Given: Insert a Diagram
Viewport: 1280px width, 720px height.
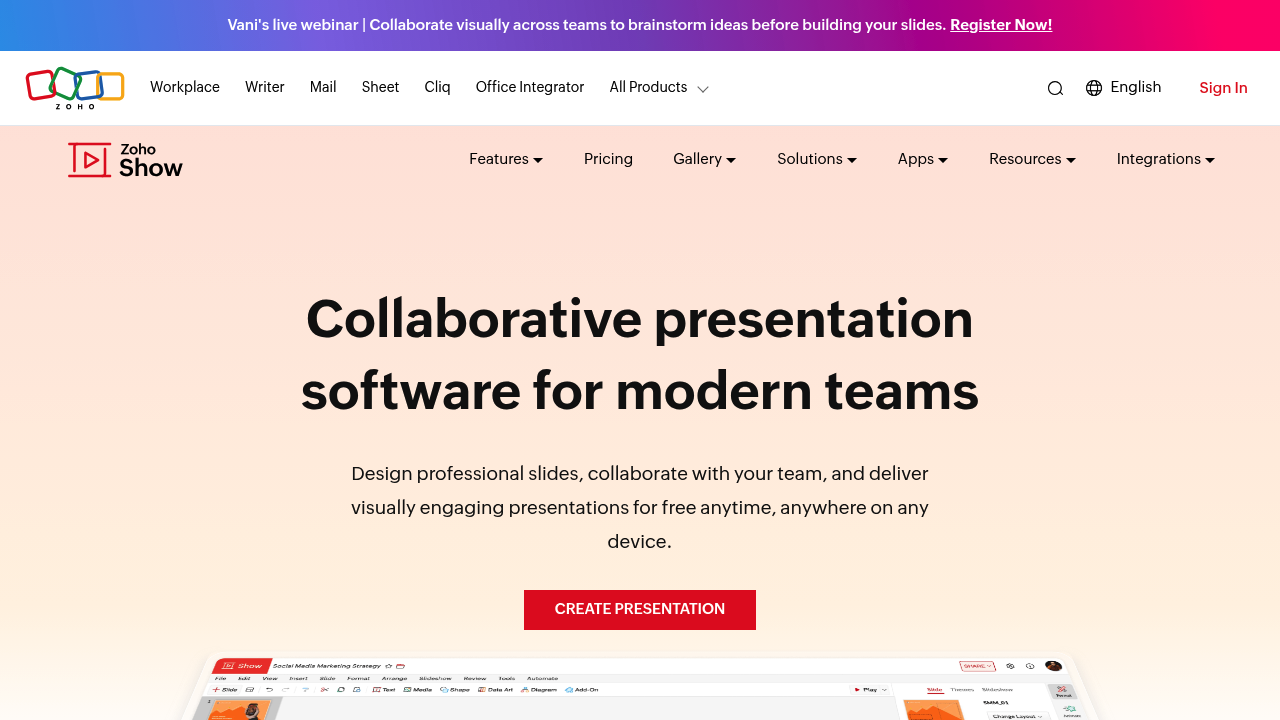Looking at the screenshot, I should [x=540, y=689].
